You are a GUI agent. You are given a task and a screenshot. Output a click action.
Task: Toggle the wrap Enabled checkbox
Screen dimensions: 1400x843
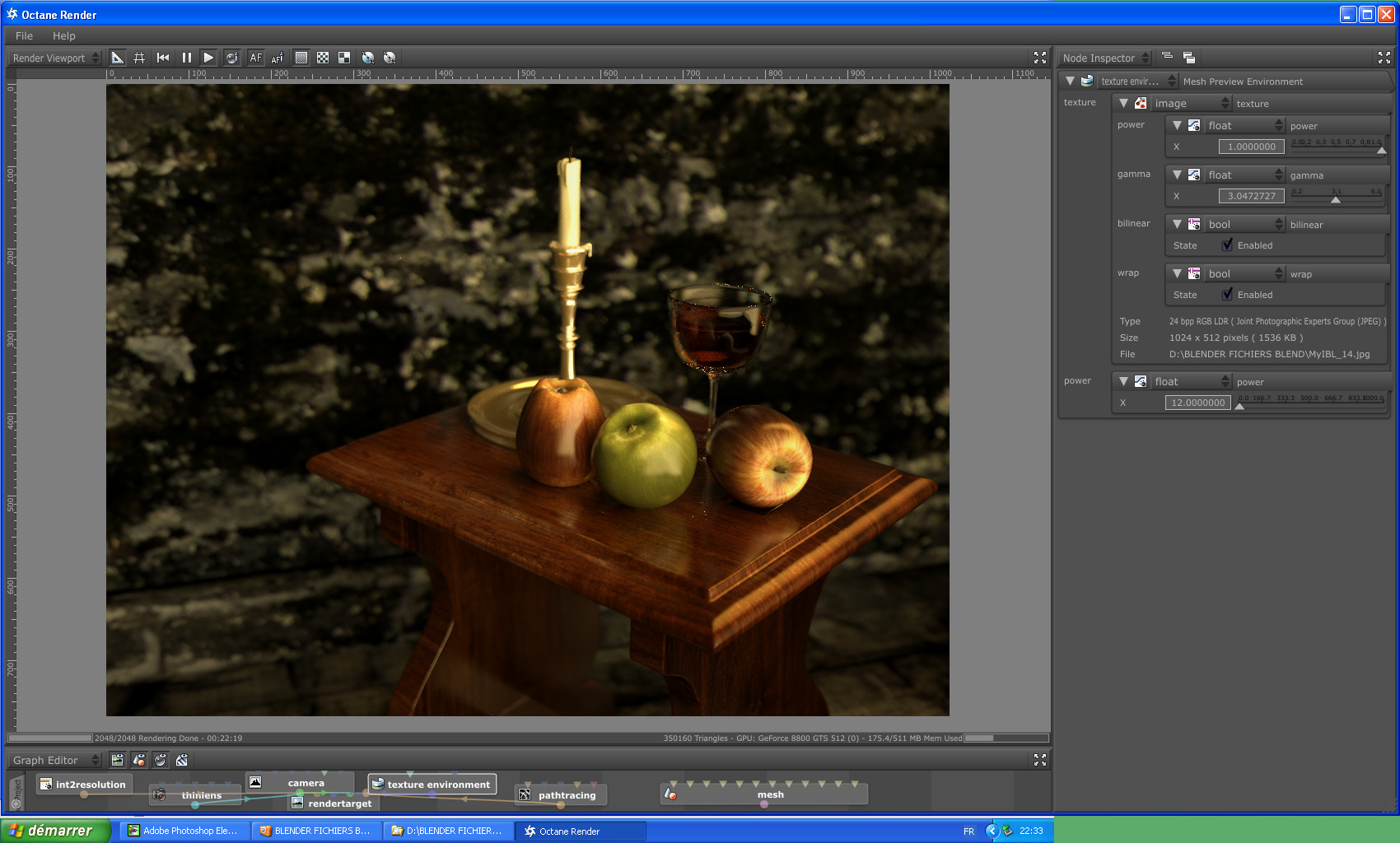click(1227, 294)
